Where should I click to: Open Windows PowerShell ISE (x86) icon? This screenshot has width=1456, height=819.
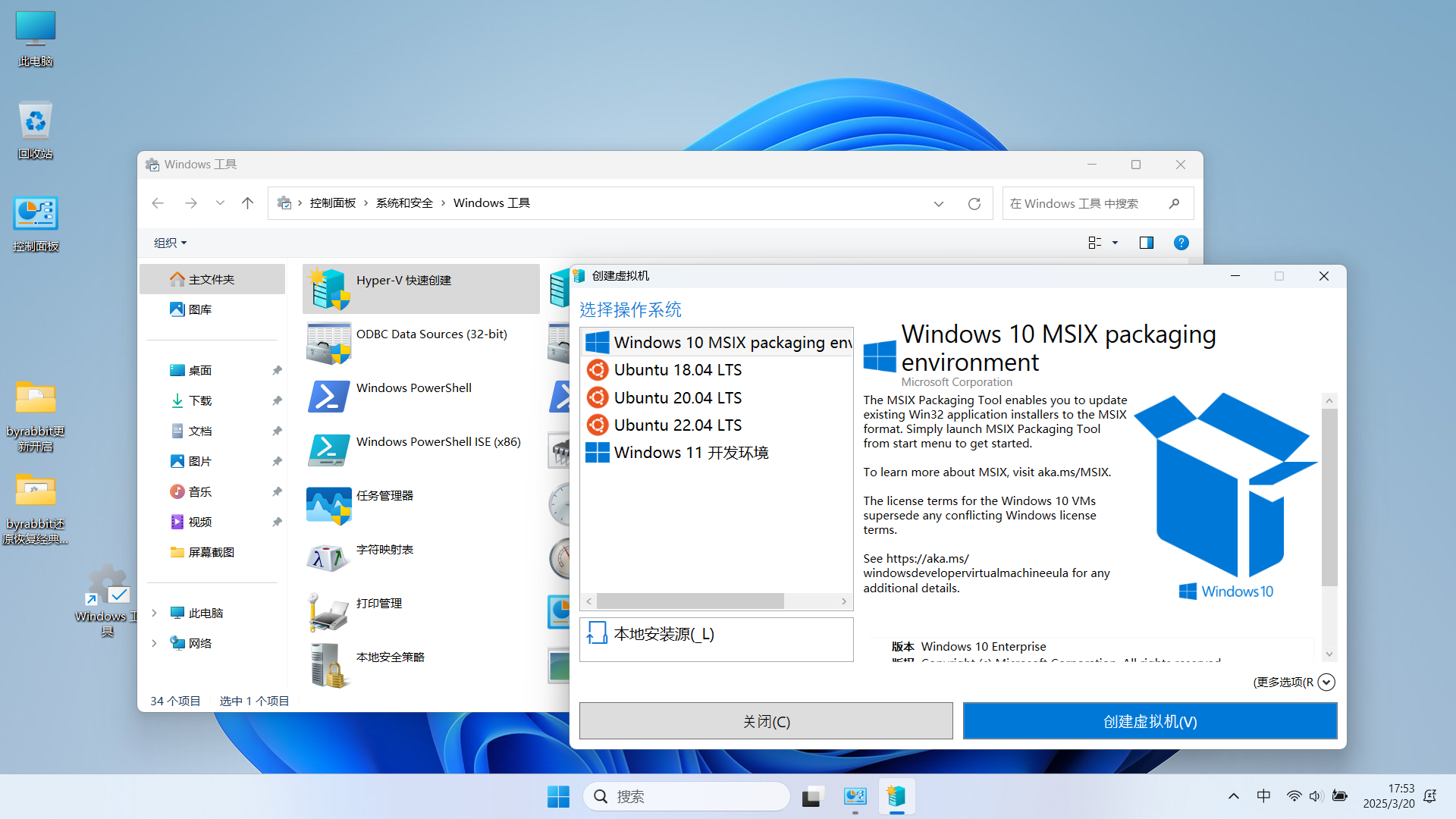[329, 450]
